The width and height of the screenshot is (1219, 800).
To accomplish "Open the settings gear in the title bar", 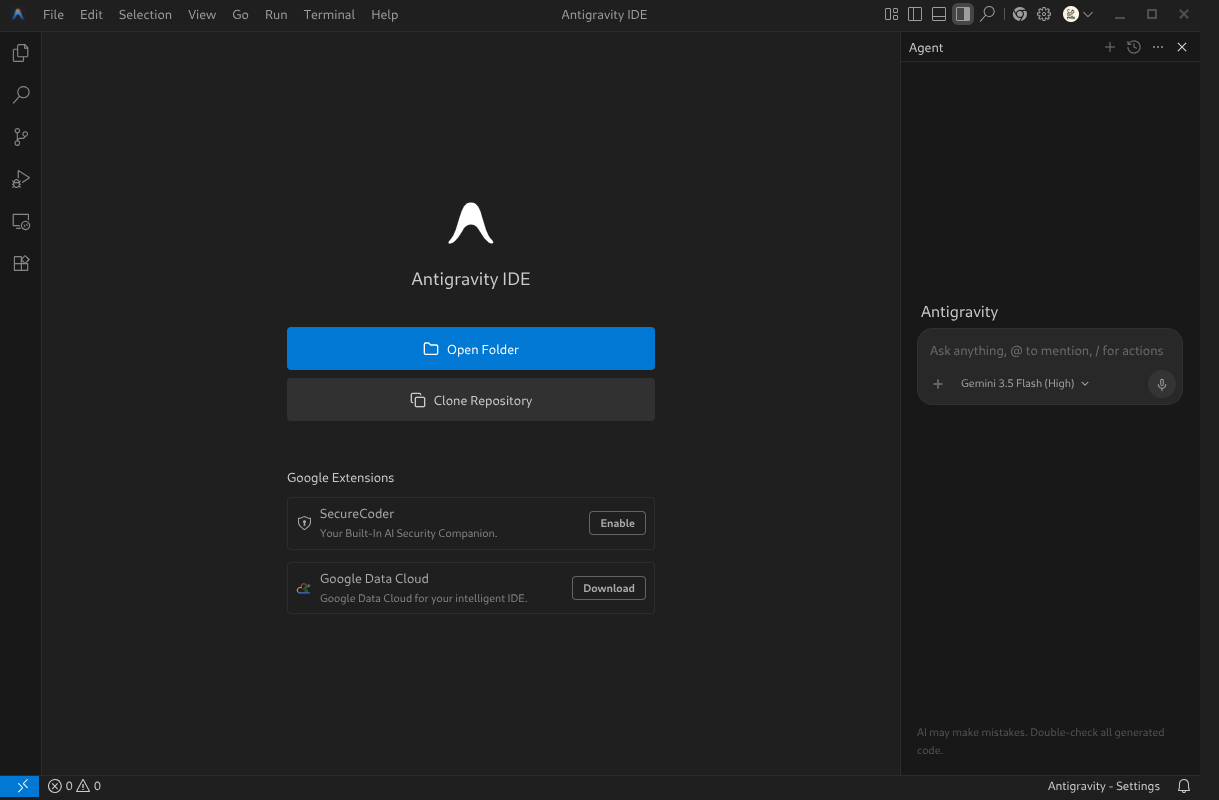I will [x=1044, y=14].
